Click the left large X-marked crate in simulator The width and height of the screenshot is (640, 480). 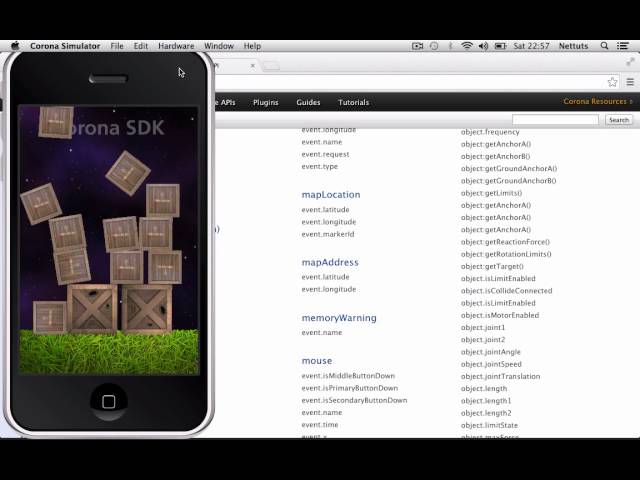click(x=92, y=309)
